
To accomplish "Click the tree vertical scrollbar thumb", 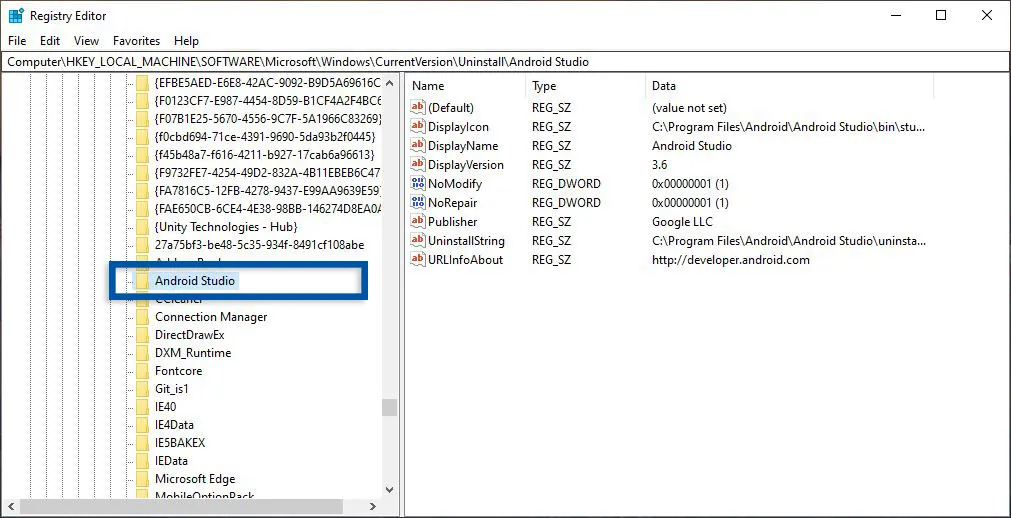I will point(389,408).
